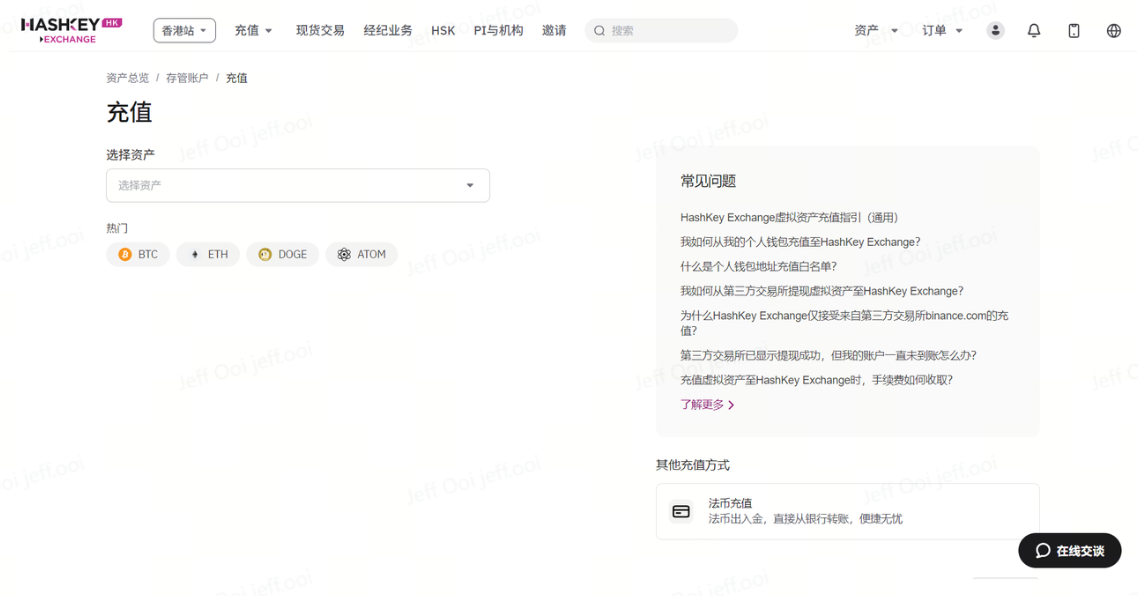This screenshot has height=596, width=1138.
Task: Click the arrow on 选择资产 selector
Action: tap(470, 185)
